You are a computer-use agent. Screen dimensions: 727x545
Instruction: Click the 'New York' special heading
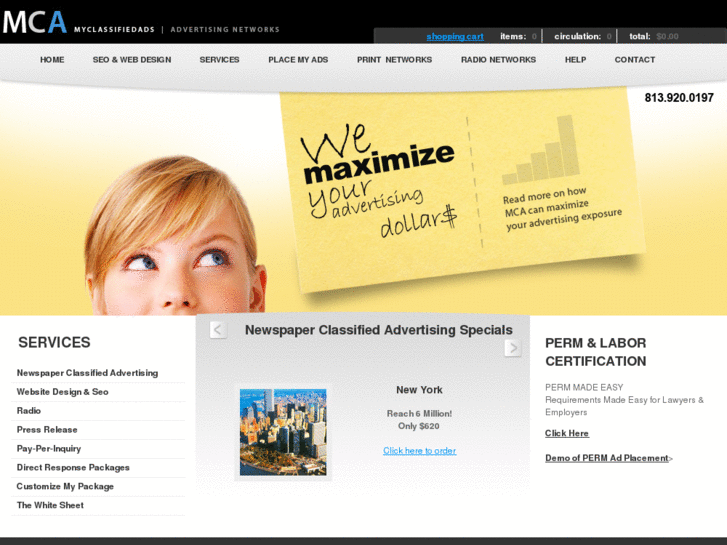click(419, 390)
